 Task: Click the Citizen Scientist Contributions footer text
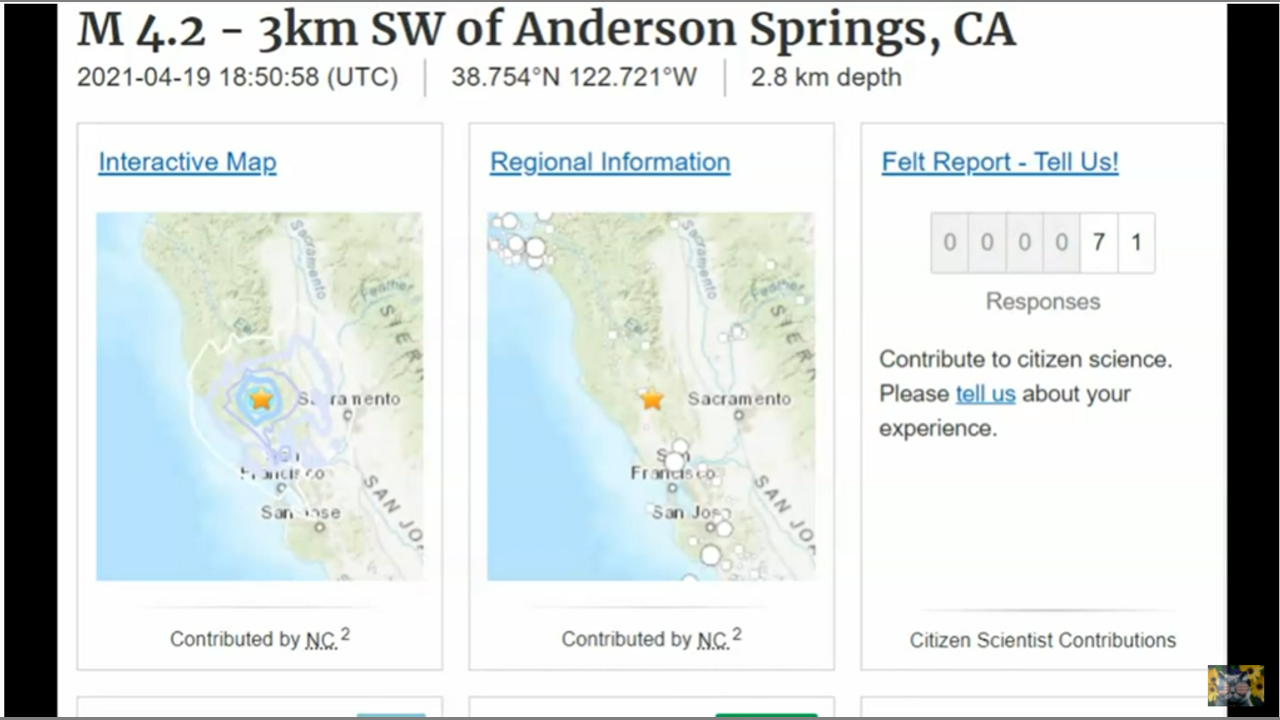pyautogui.click(x=1042, y=640)
